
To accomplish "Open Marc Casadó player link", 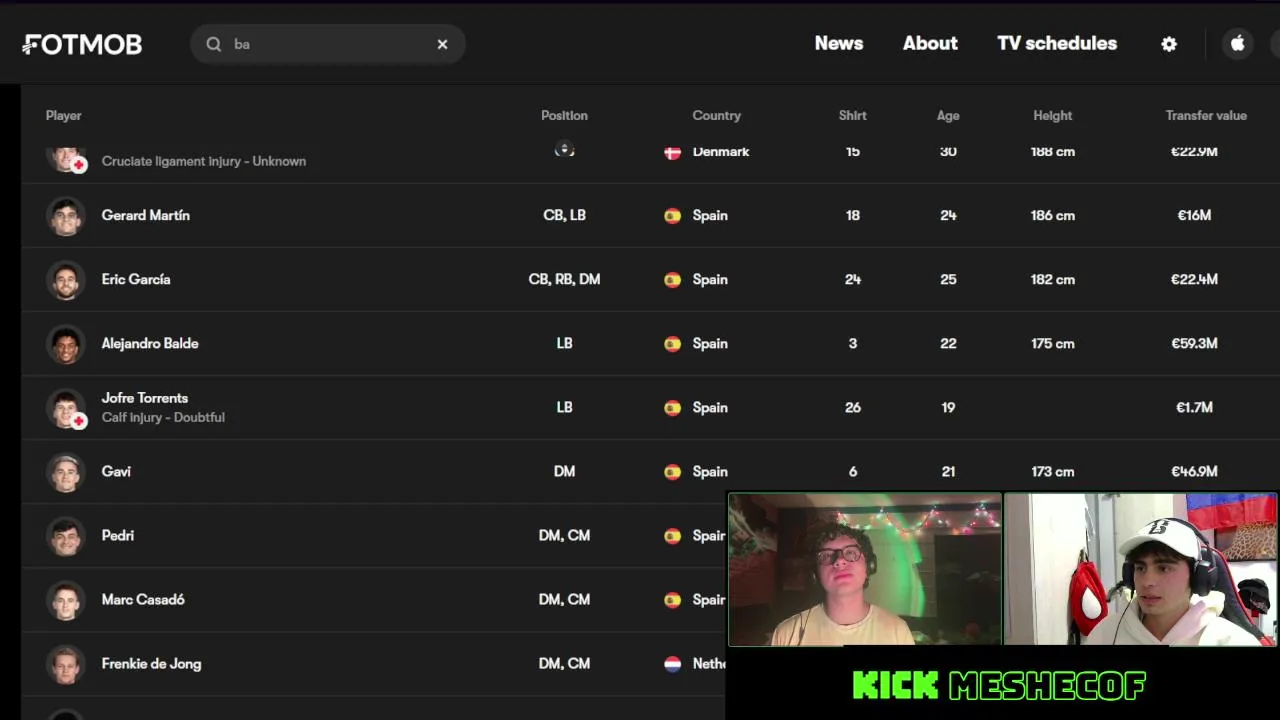I will coord(143,599).
